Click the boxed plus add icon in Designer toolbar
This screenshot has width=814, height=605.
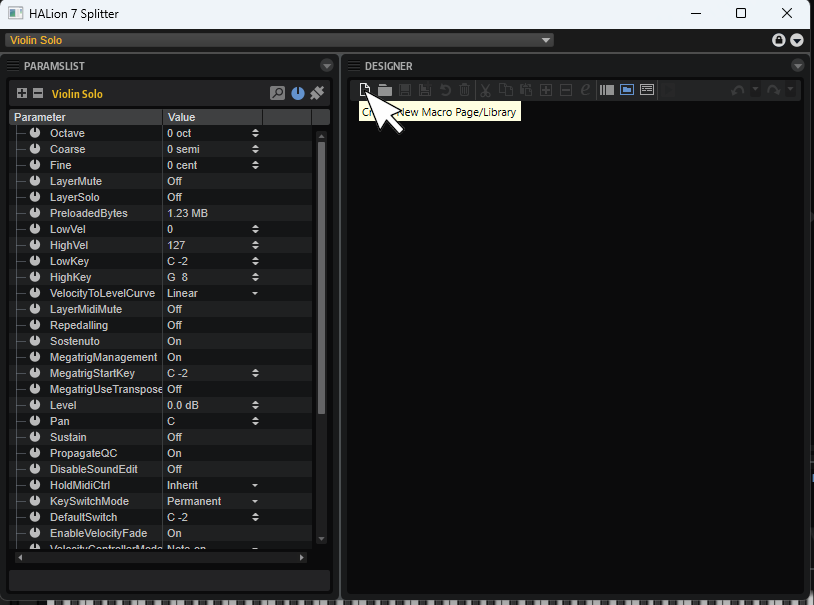coord(546,90)
